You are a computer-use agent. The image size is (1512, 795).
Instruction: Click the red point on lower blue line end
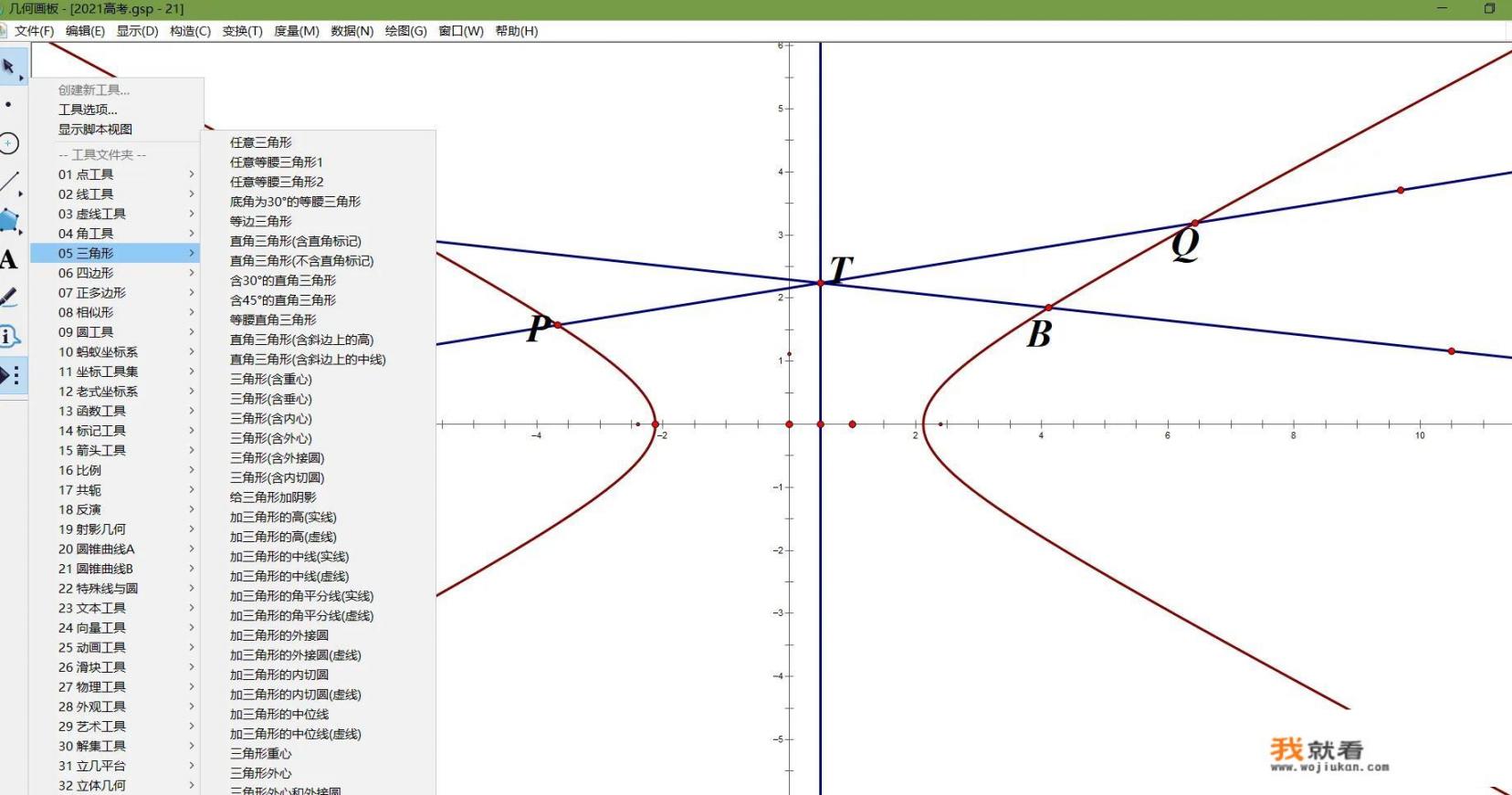click(x=1452, y=351)
